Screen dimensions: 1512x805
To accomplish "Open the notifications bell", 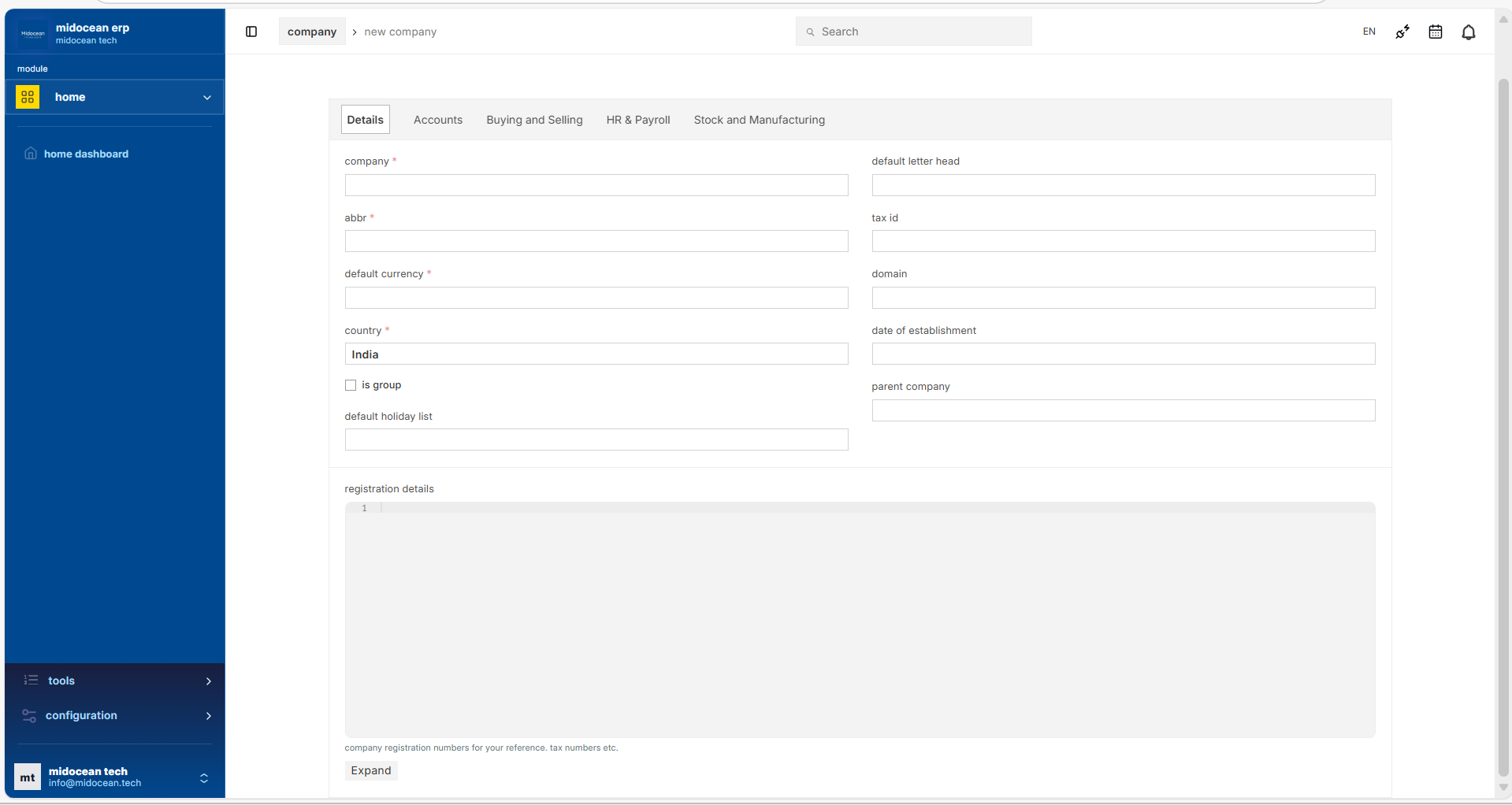I will (1469, 32).
